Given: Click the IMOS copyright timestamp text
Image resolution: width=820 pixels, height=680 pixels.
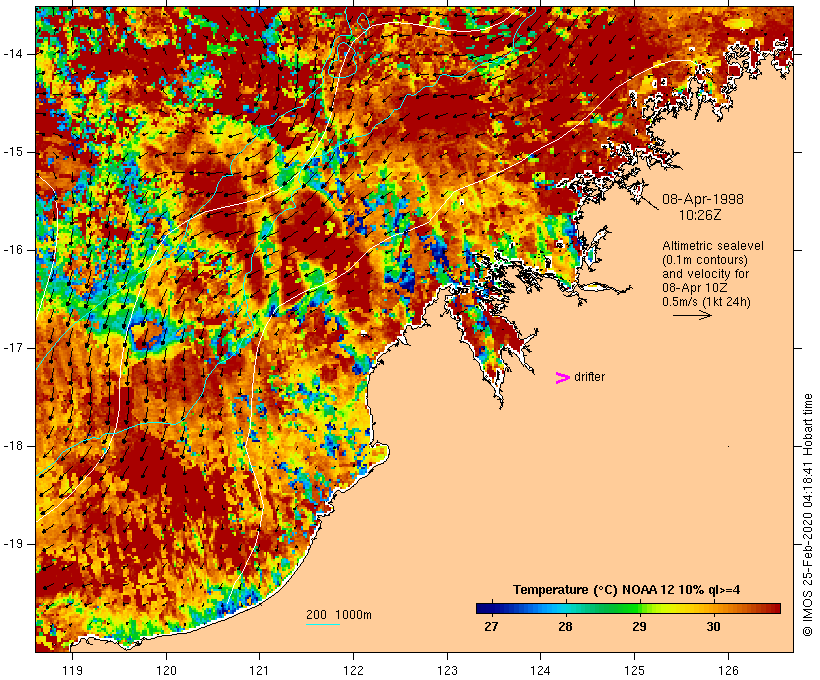Looking at the screenshot, I should pos(807,515).
